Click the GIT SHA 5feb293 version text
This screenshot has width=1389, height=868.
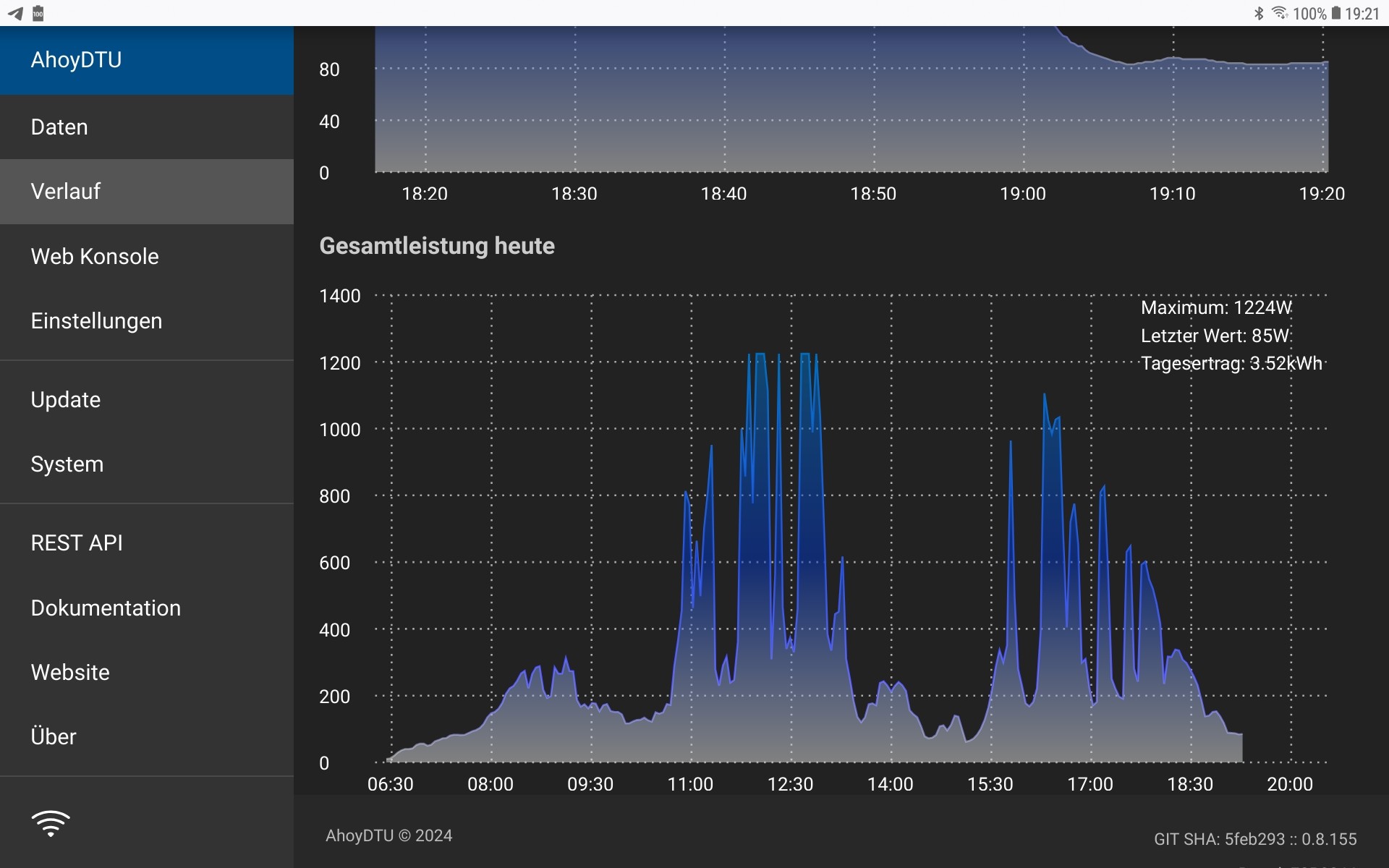[1254, 839]
